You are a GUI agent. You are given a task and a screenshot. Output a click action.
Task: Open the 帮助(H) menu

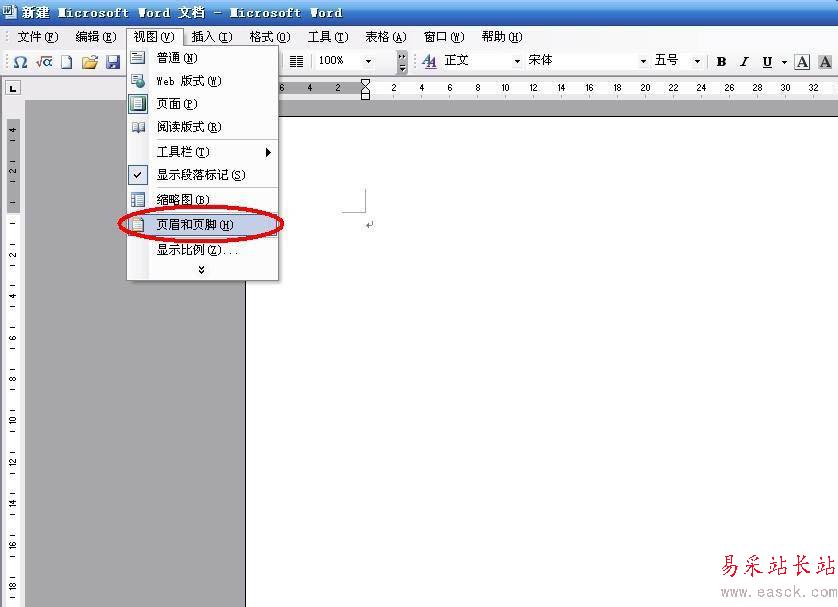(501, 37)
